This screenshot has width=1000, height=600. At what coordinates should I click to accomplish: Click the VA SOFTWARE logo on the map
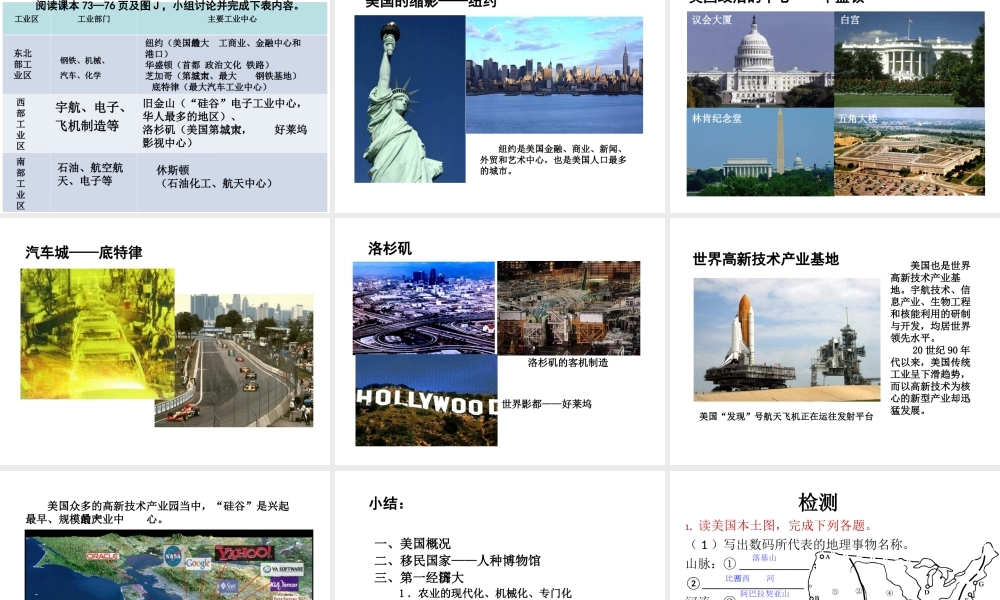click(283, 569)
